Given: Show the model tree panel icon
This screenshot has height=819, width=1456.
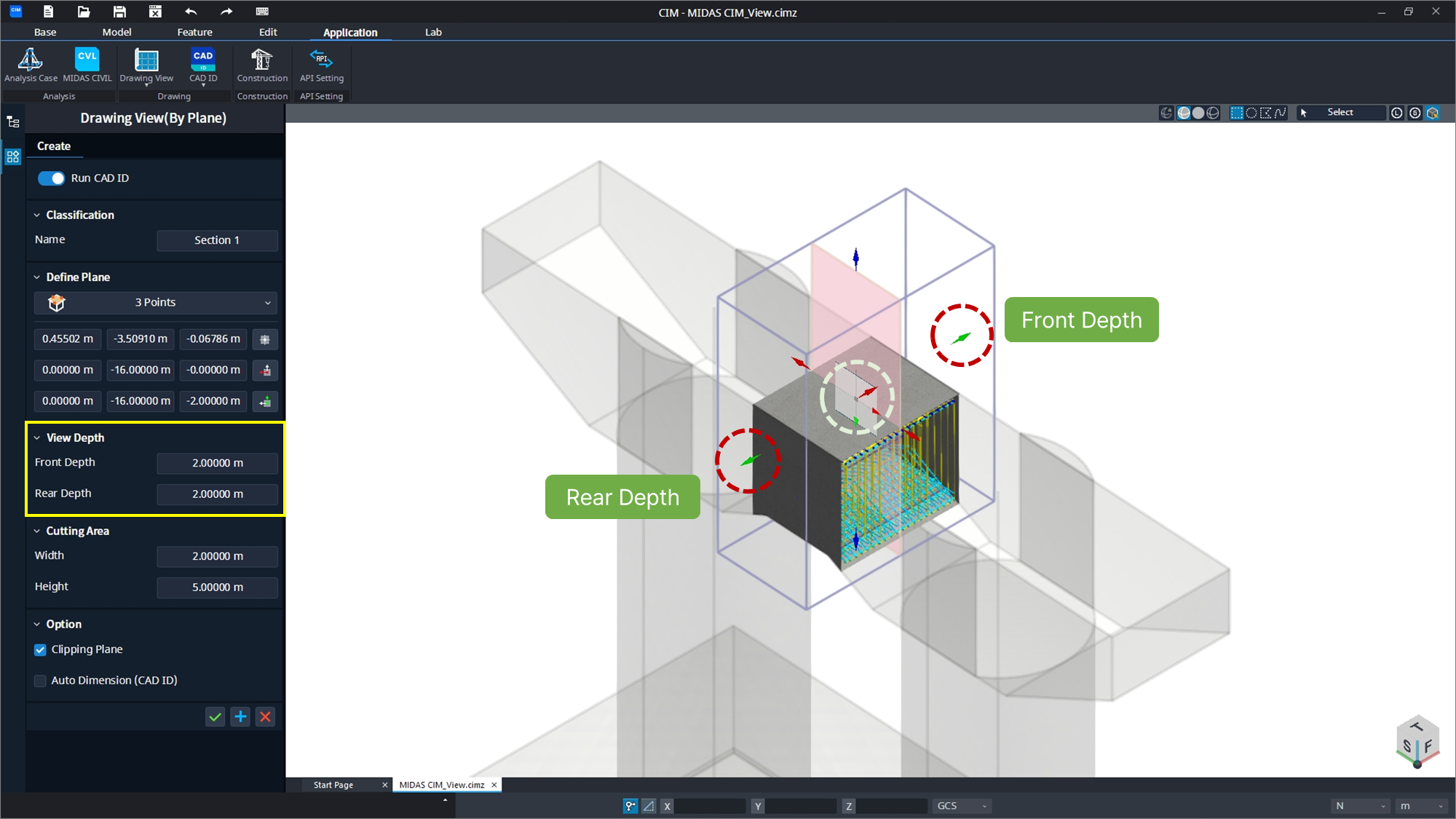Looking at the screenshot, I should tap(13, 122).
